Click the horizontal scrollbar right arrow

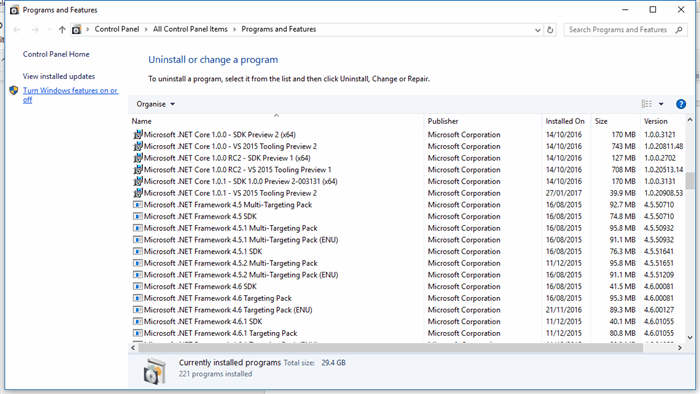tap(679, 348)
